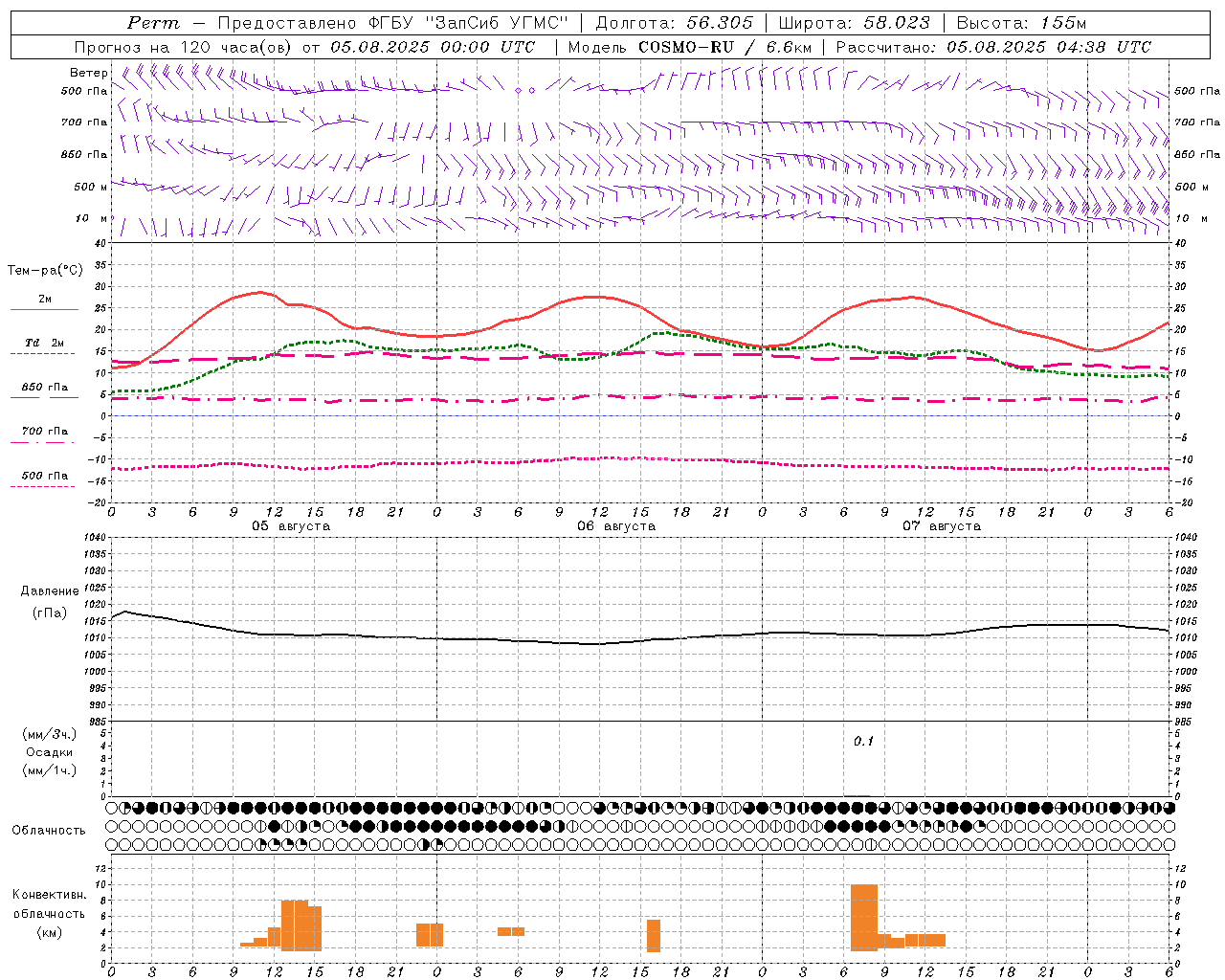Click the "Рассчитано: 05.08.2025 04:38 UTC" timestamp
This screenshot has width=1225, height=980.
pyautogui.click(x=993, y=47)
